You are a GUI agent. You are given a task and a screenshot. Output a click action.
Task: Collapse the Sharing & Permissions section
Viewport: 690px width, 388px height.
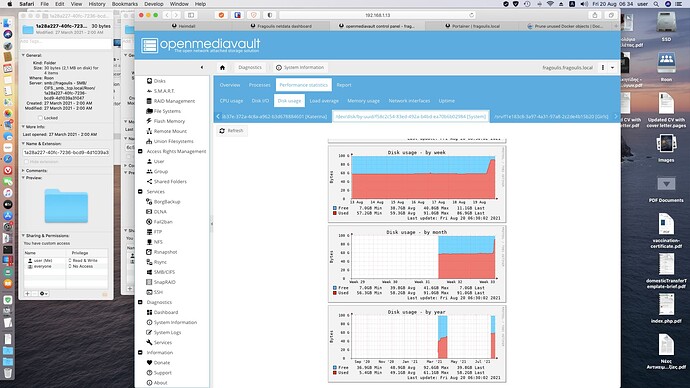(x=23, y=236)
